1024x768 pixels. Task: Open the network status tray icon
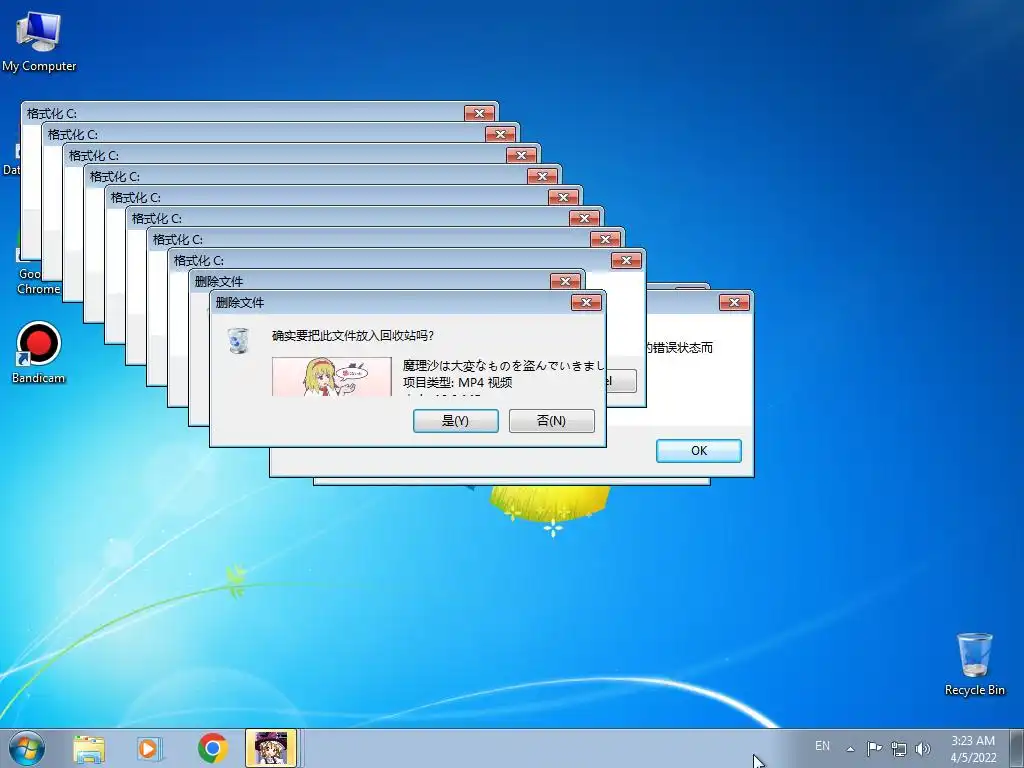[x=899, y=749]
